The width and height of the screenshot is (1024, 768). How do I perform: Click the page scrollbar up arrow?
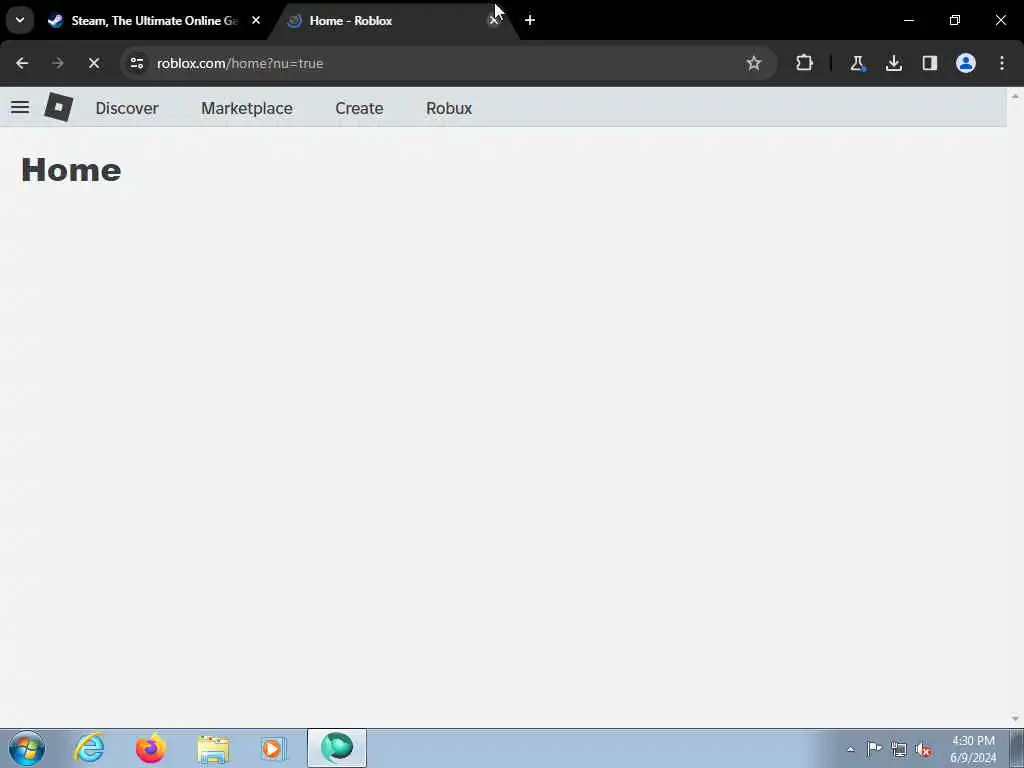click(1015, 95)
